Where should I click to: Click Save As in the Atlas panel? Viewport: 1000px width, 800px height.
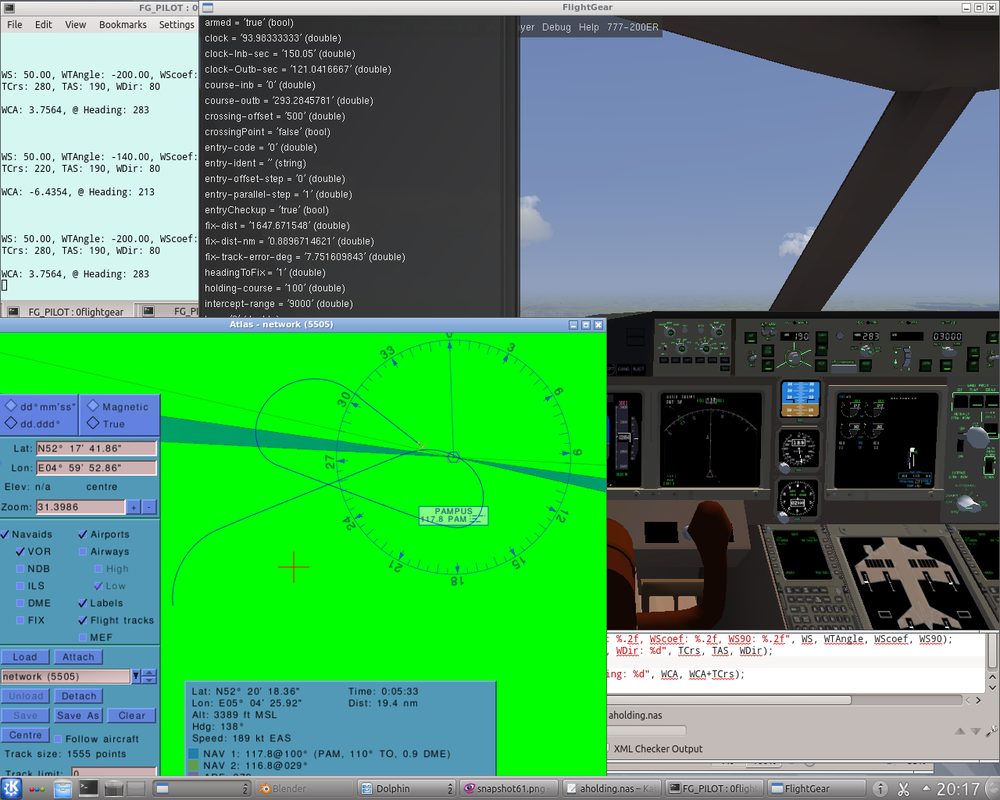coord(78,715)
